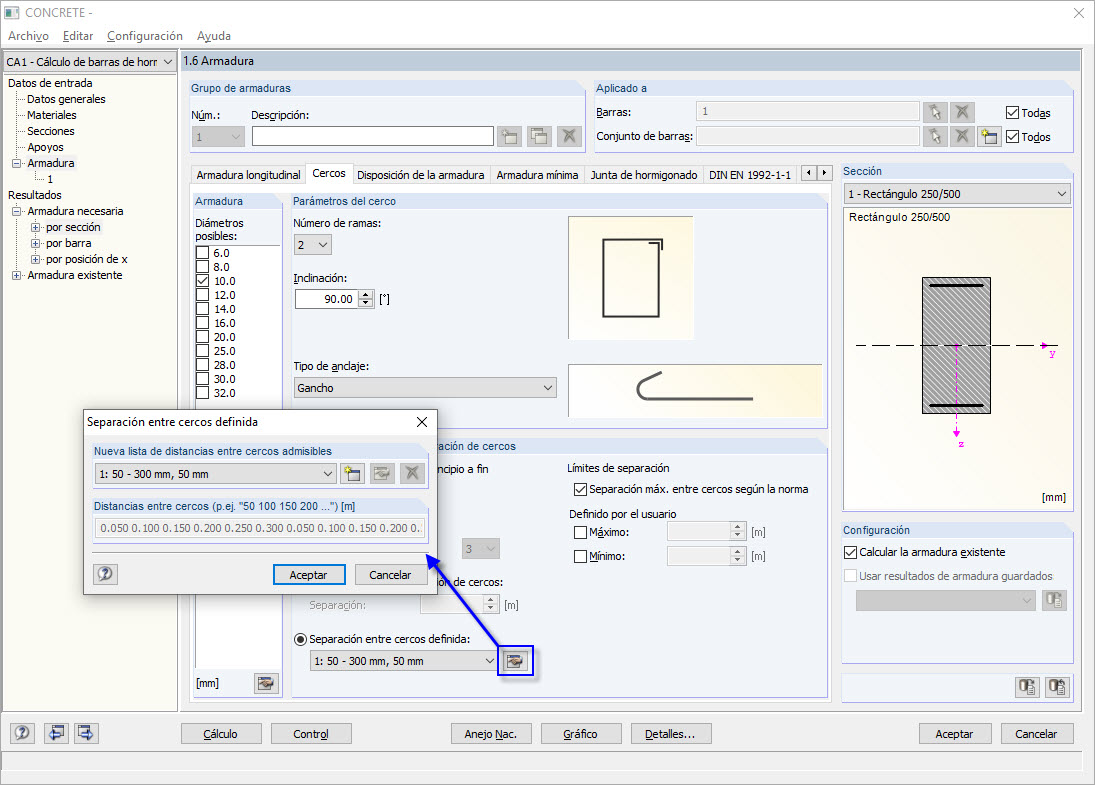
Task: Open edit stirrup spacing list icon
Action: (515, 661)
